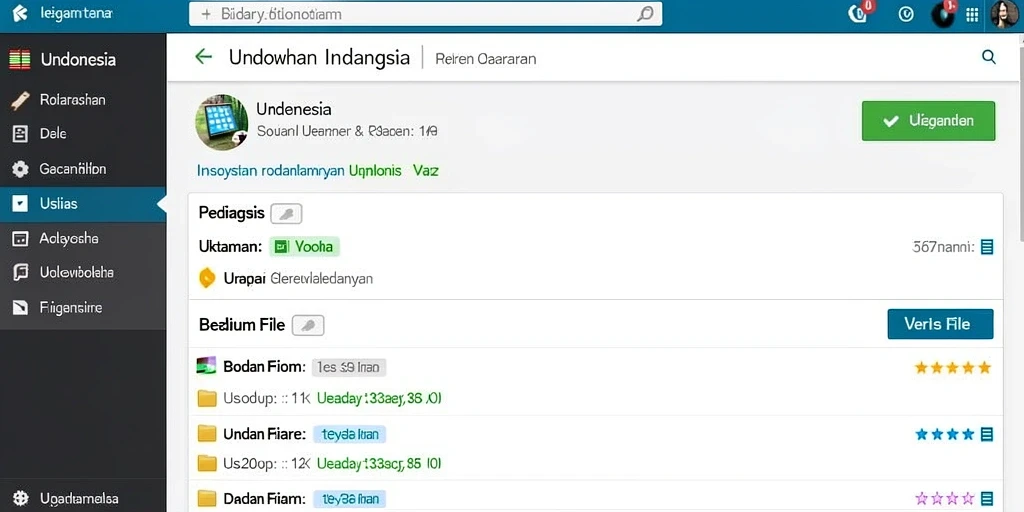This screenshot has width=1024, height=512.
Task: Go back with the green arrow
Action: click(204, 57)
